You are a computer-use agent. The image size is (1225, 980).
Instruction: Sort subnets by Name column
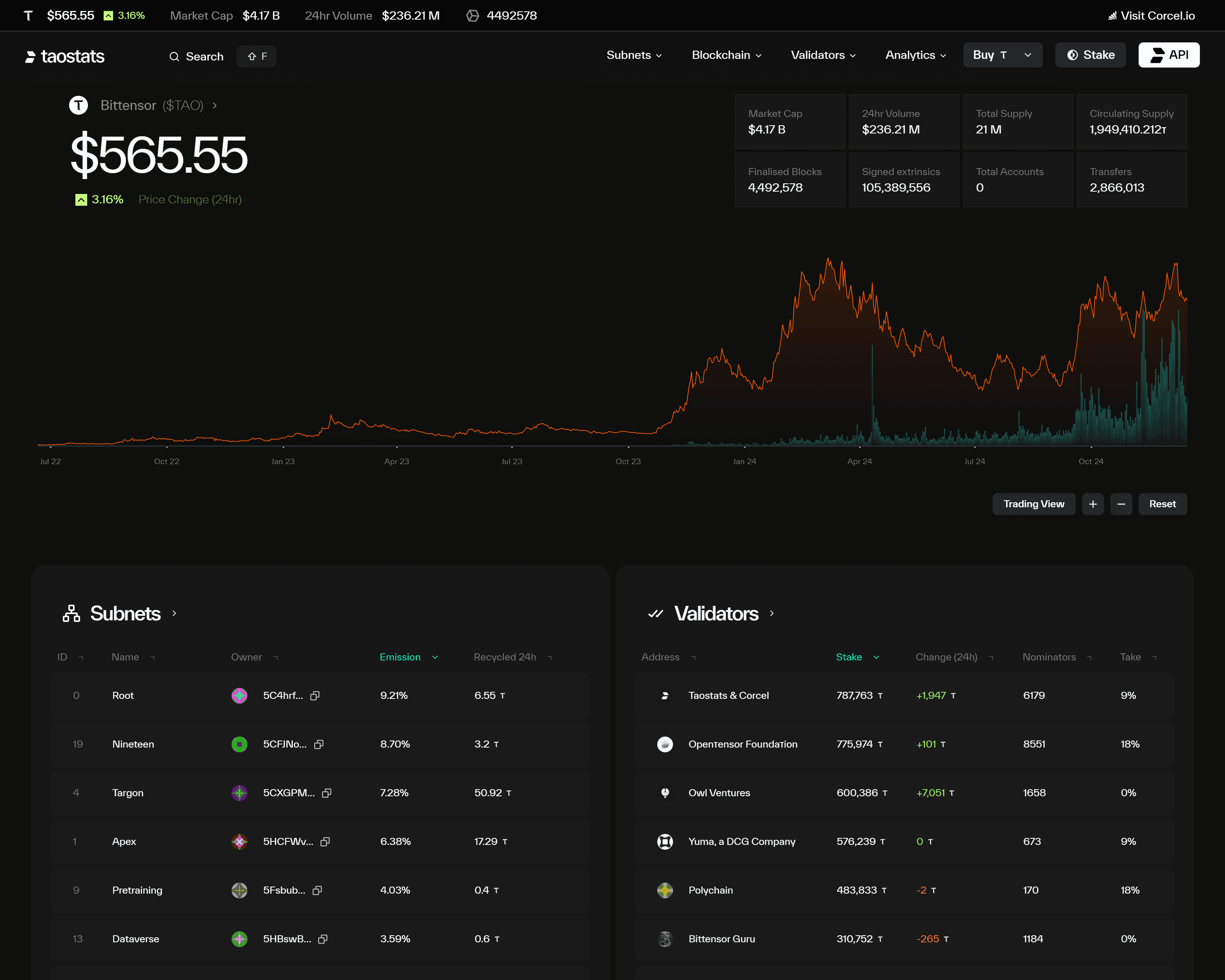click(x=133, y=657)
